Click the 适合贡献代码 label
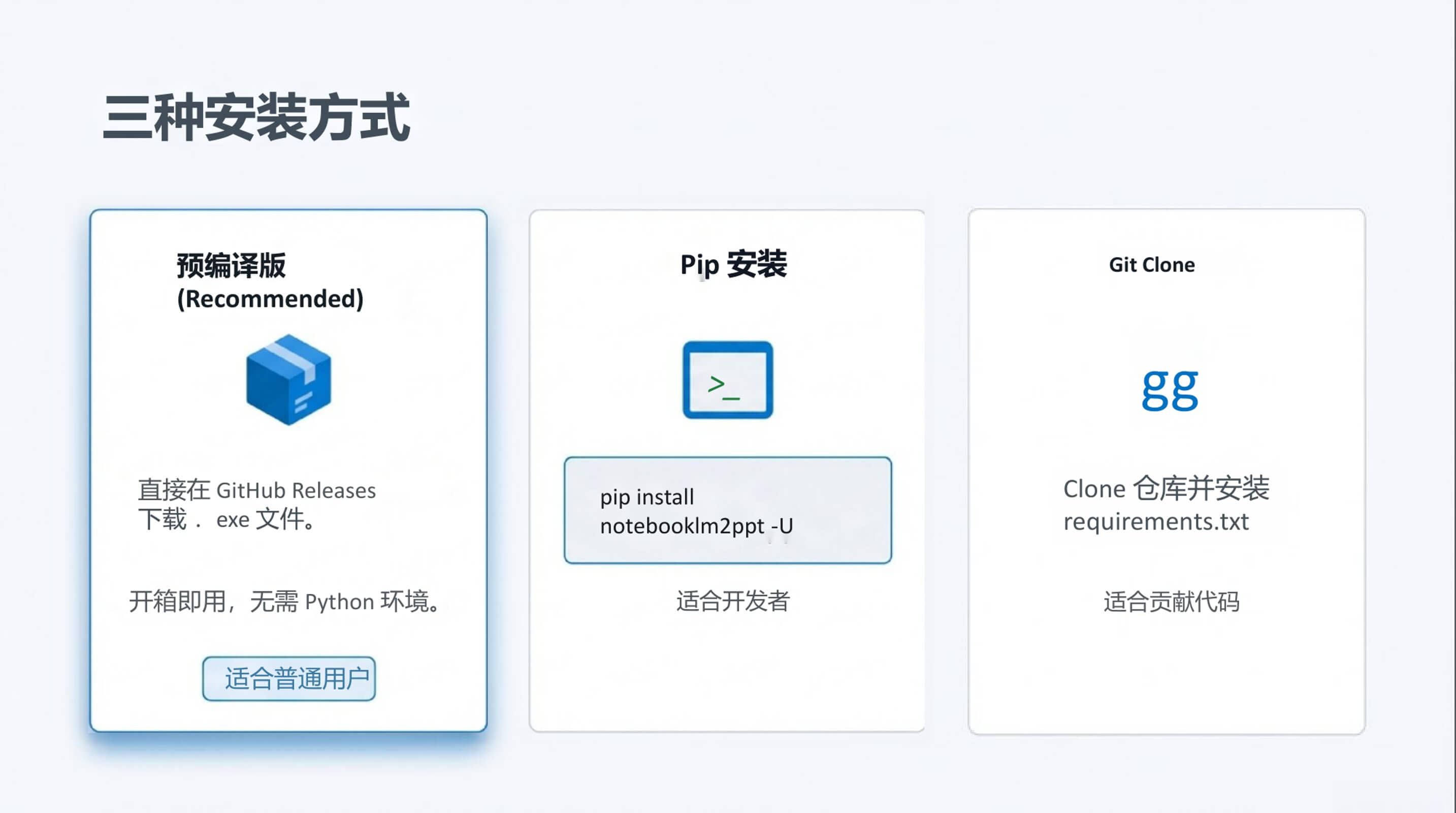 click(x=1171, y=602)
